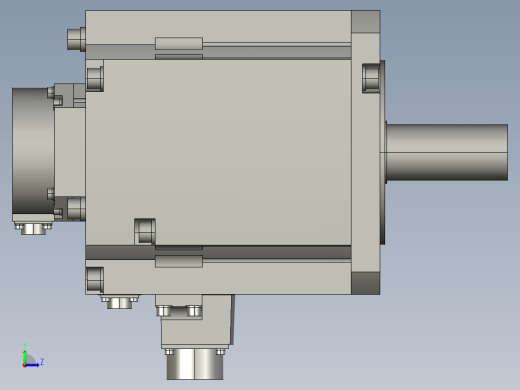Select the large cylindrical power connector at bottom
The width and height of the screenshot is (520, 390).
coord(195,364)
